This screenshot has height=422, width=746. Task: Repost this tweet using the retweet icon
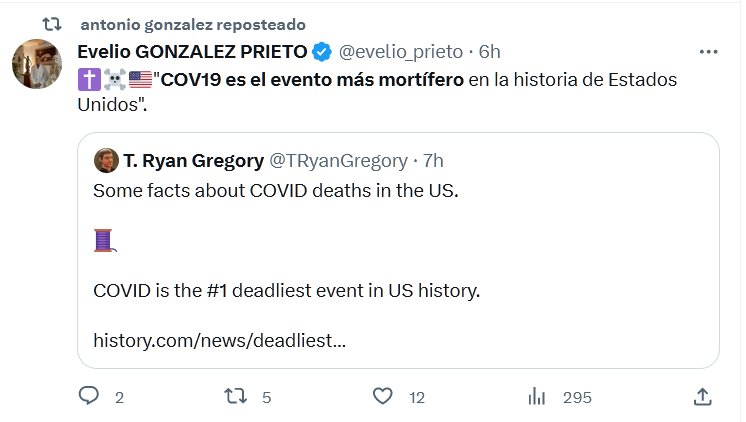(236, 397)
